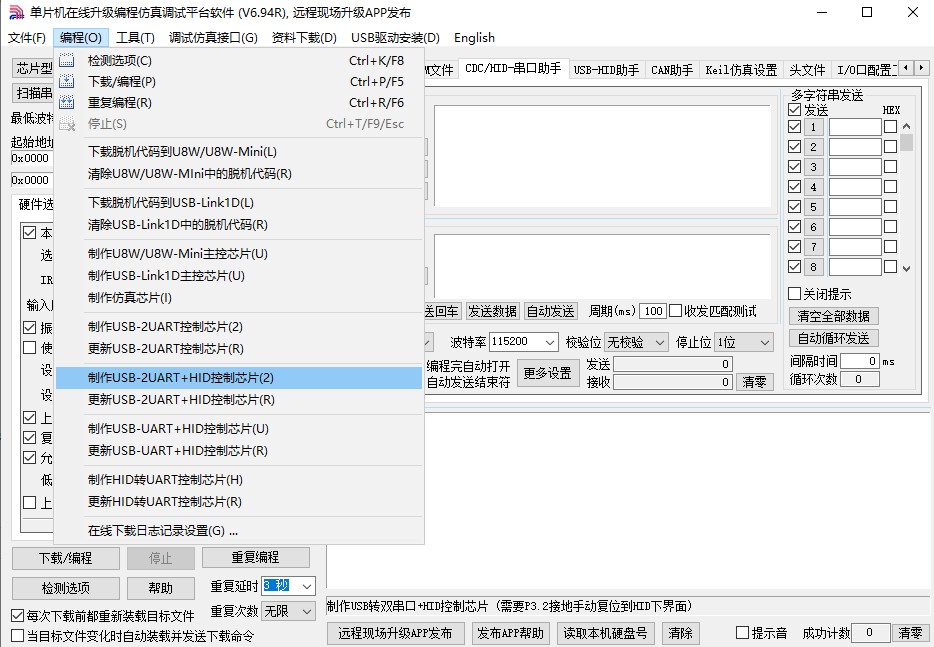Screen dimensions: 934x647
Task: Switch to CAN助手 tab
Action: pyautogui.click(x=672, y=70)
